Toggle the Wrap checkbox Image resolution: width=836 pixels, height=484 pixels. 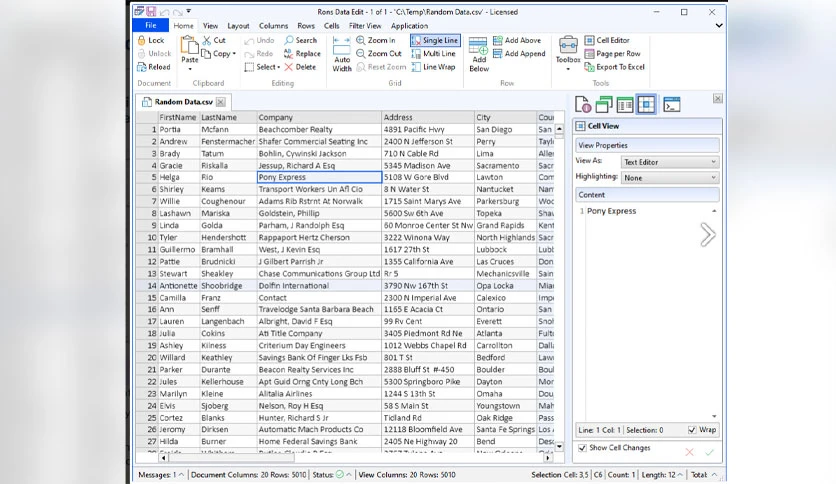[692, 430]
